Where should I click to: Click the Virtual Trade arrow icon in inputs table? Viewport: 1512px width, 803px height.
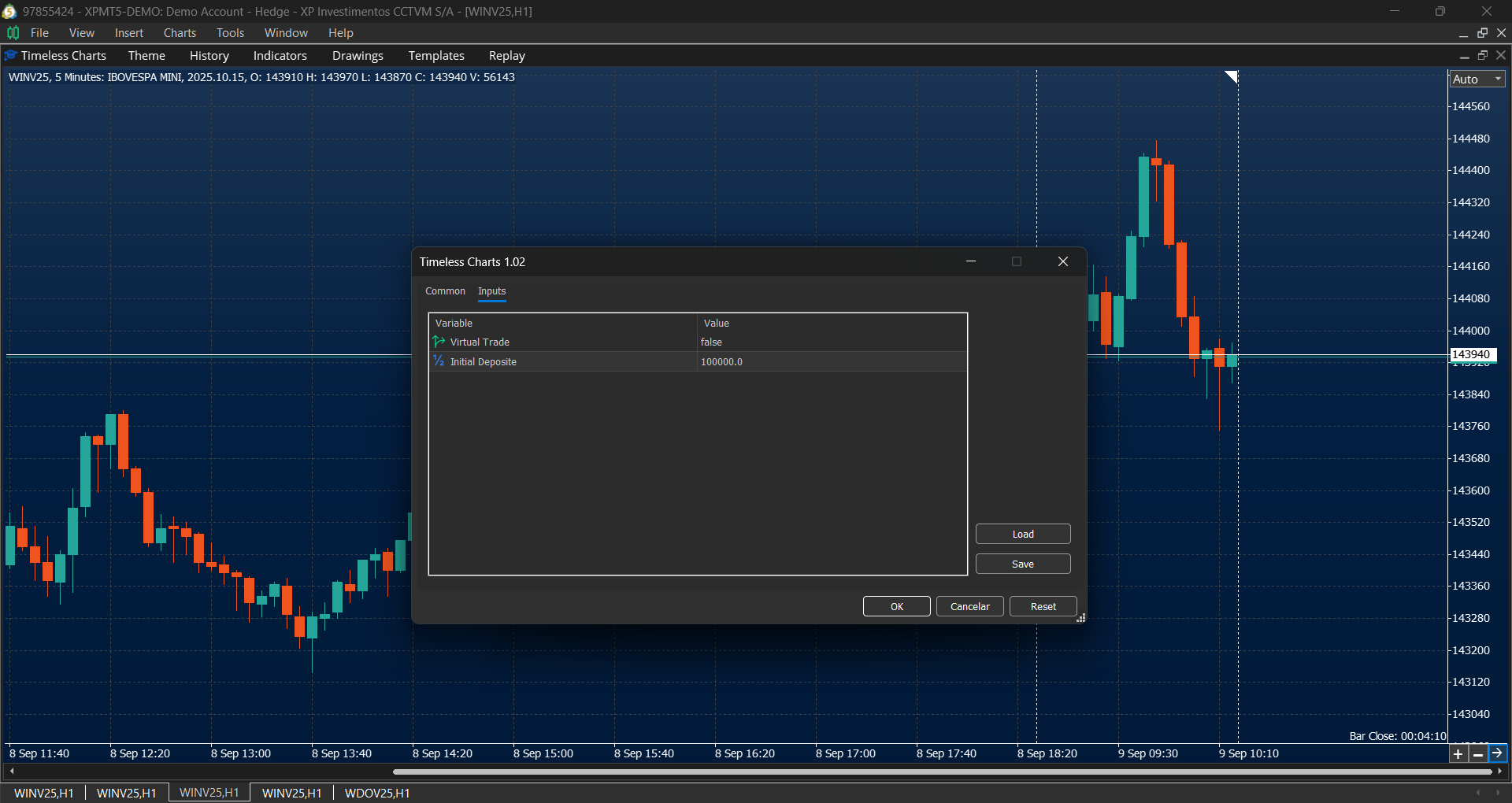coord(439,341)
